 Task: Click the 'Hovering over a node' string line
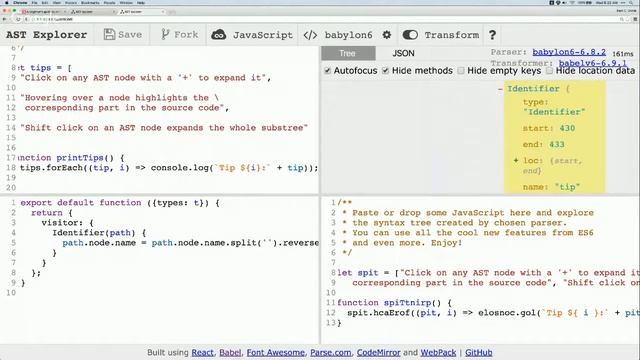click(120, 98)
